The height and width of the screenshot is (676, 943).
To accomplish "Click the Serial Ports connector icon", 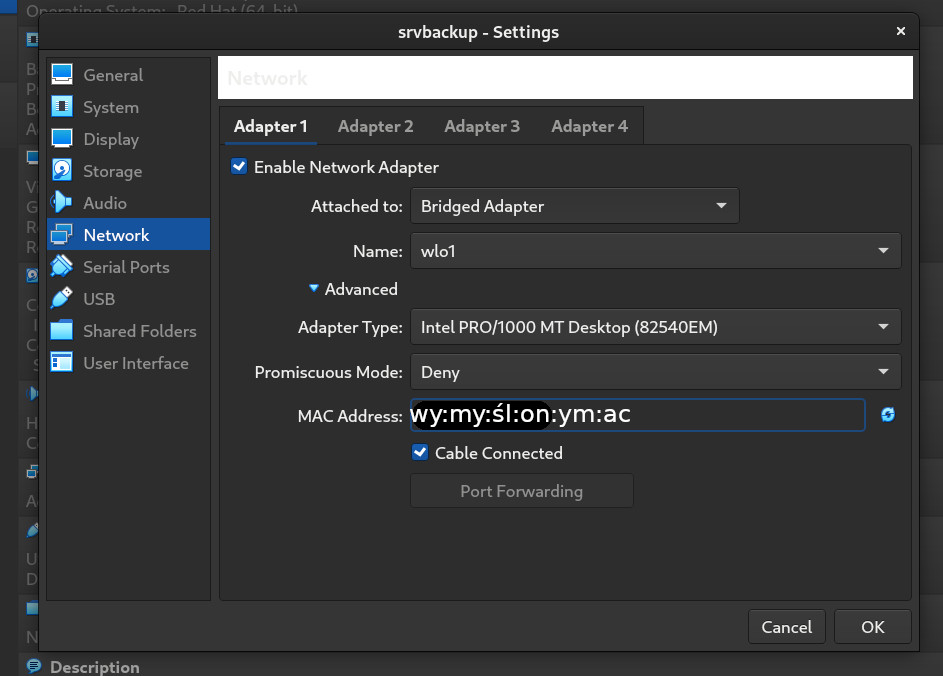I will (x=62, y=267).
